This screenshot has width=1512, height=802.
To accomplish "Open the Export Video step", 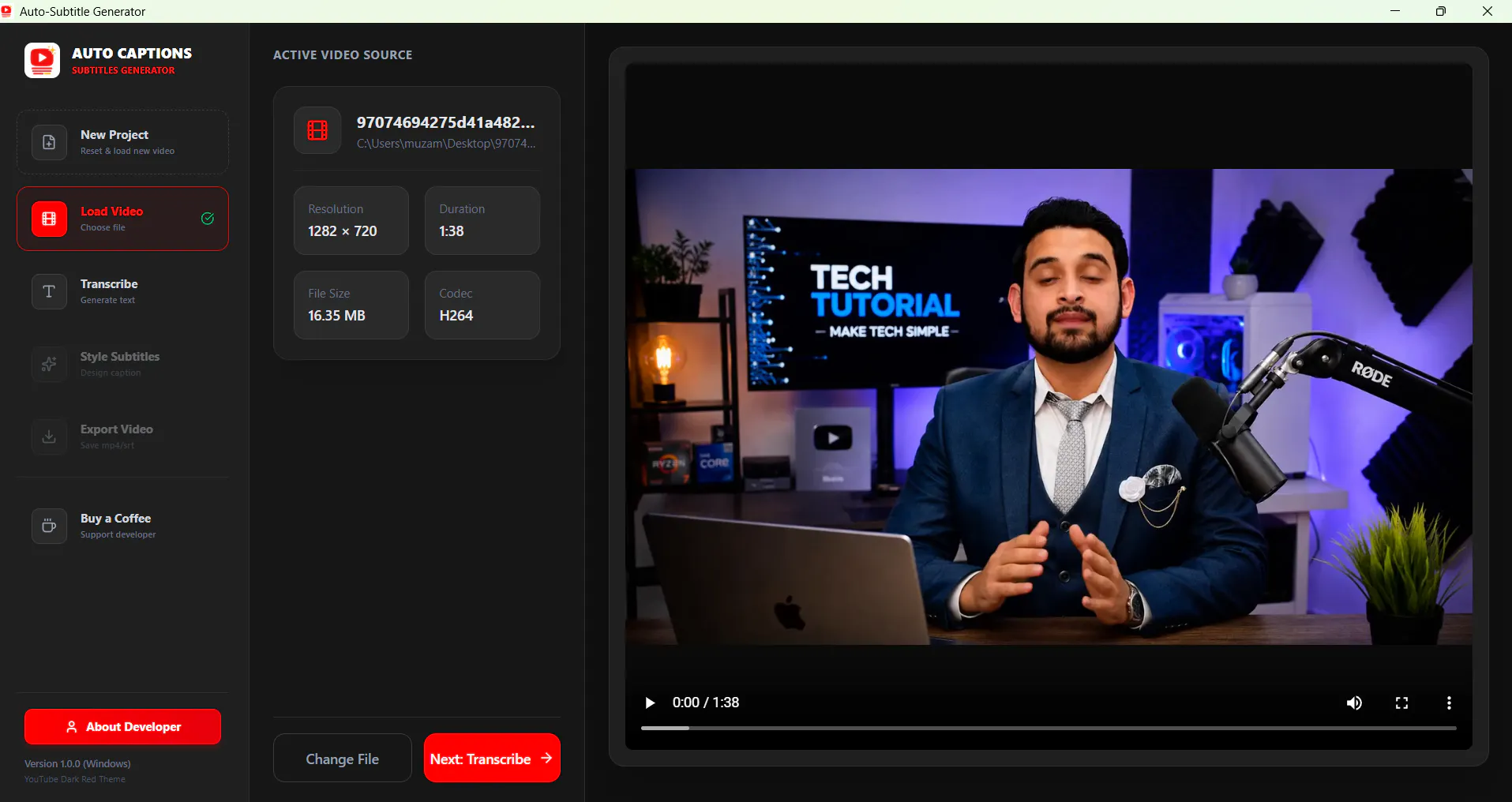I will pyautogui.click(x=122, y=437).
